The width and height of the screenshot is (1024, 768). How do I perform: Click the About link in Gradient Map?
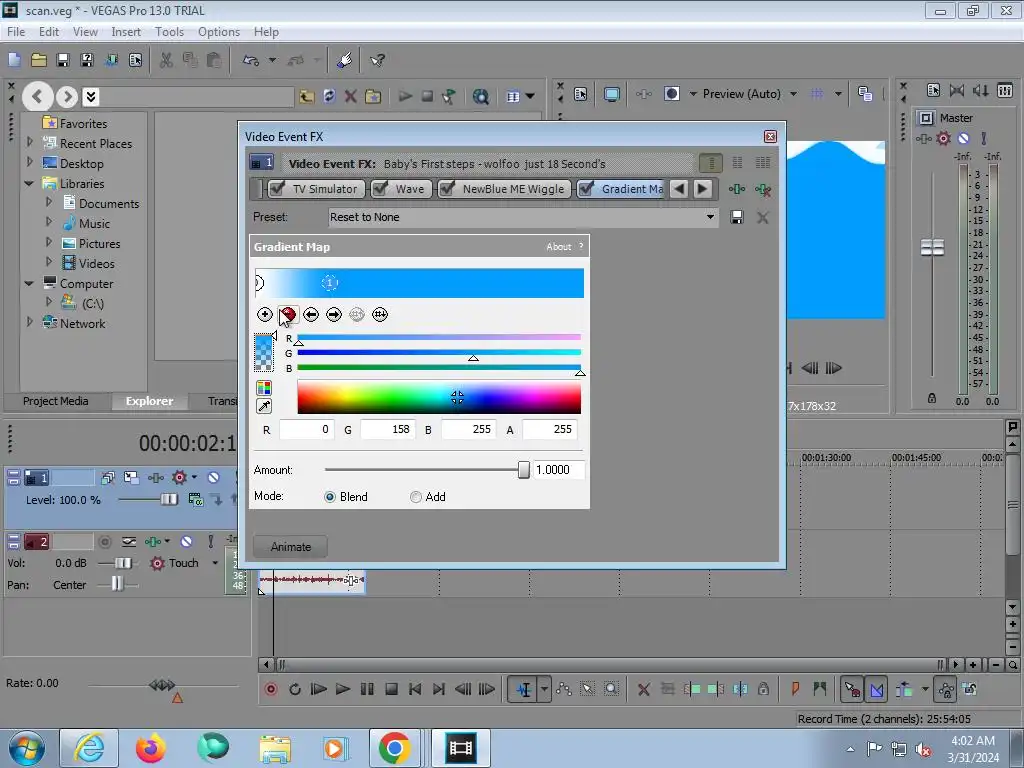558,247
